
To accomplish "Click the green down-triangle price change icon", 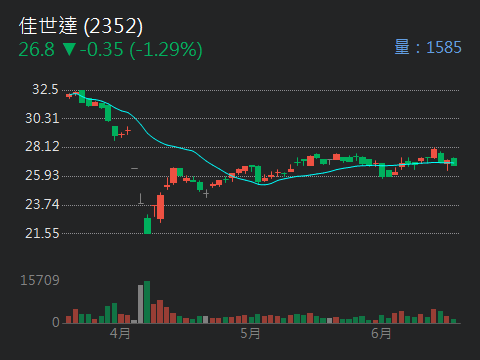I will pos(69,49).
